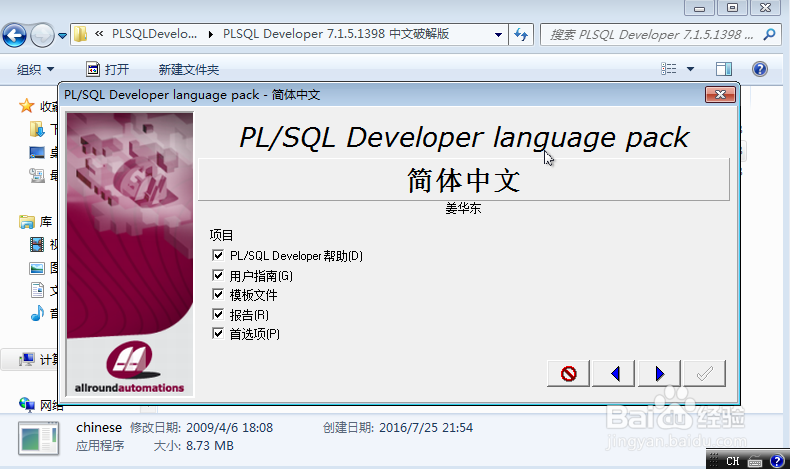Click the chinese file thumbnail in details pane
The width and height of the screenshot is (790, 469).
point(38,438)
